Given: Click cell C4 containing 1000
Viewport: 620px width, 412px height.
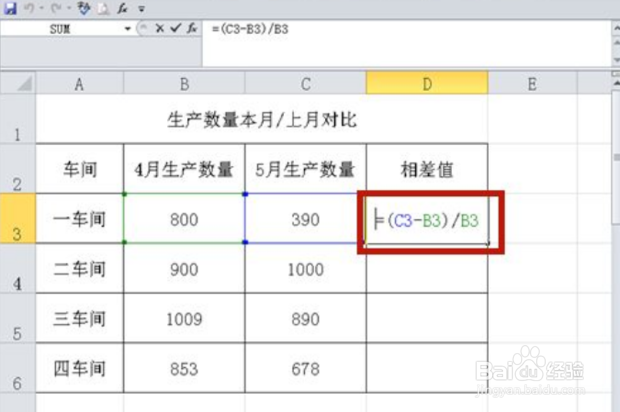Looking at the screenshot, I should pos(306,268).
